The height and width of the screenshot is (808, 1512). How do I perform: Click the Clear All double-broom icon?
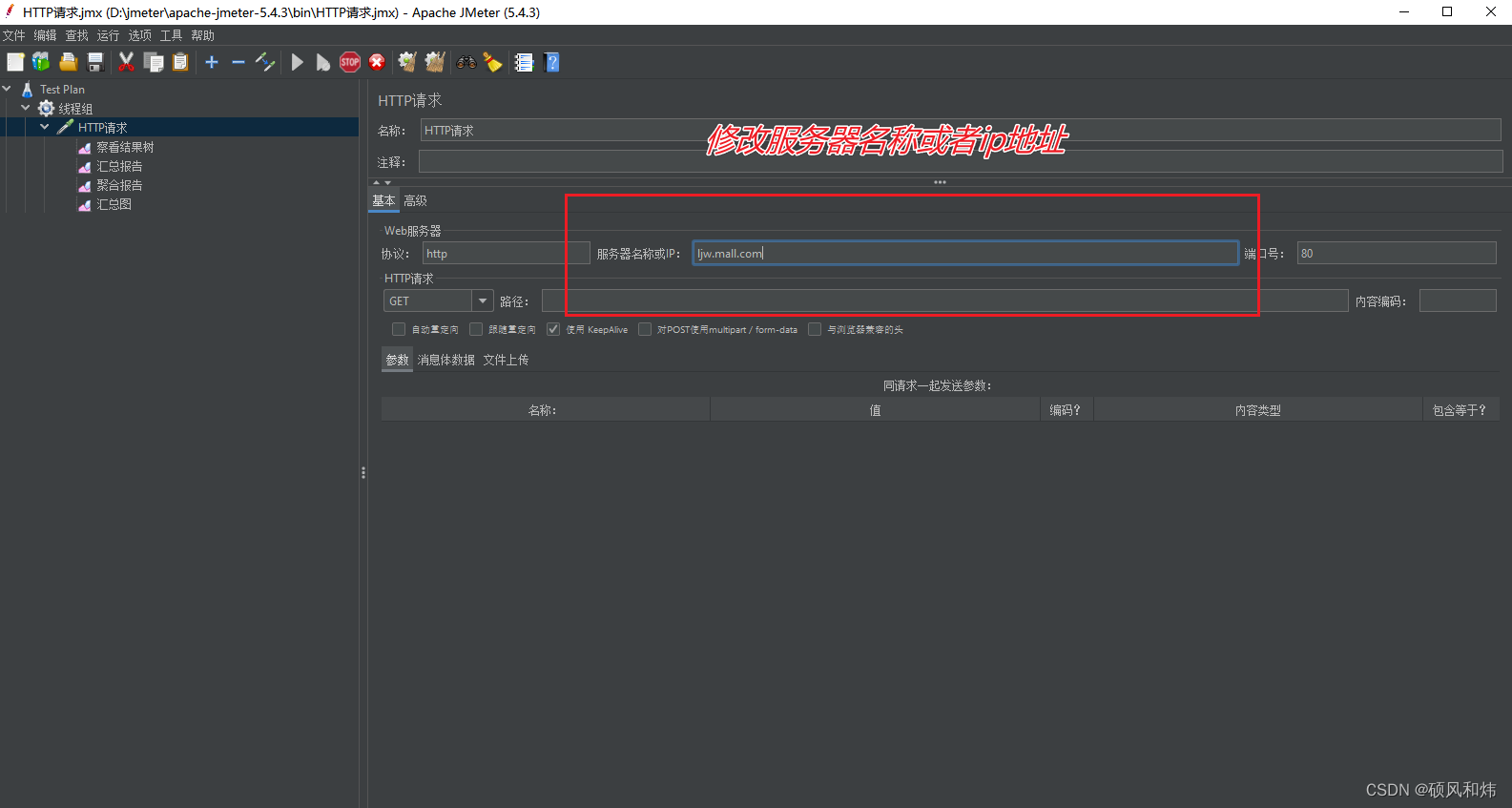[435, 62]
